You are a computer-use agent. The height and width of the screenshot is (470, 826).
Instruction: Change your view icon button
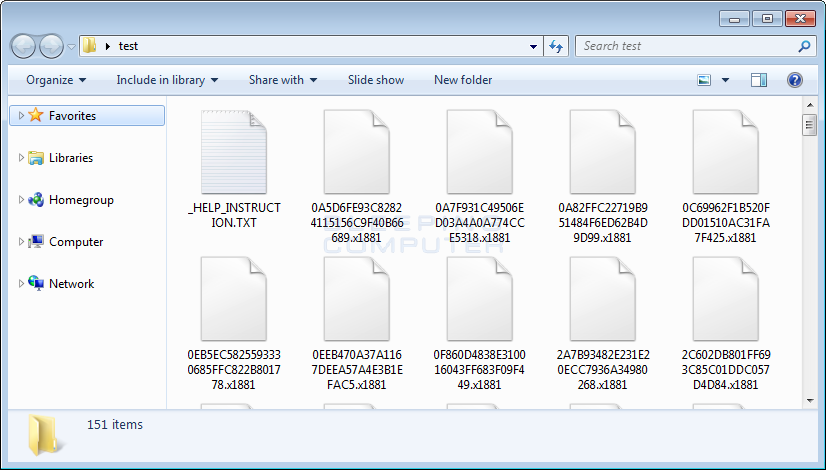pyautogui.click(x=704, y=80)
